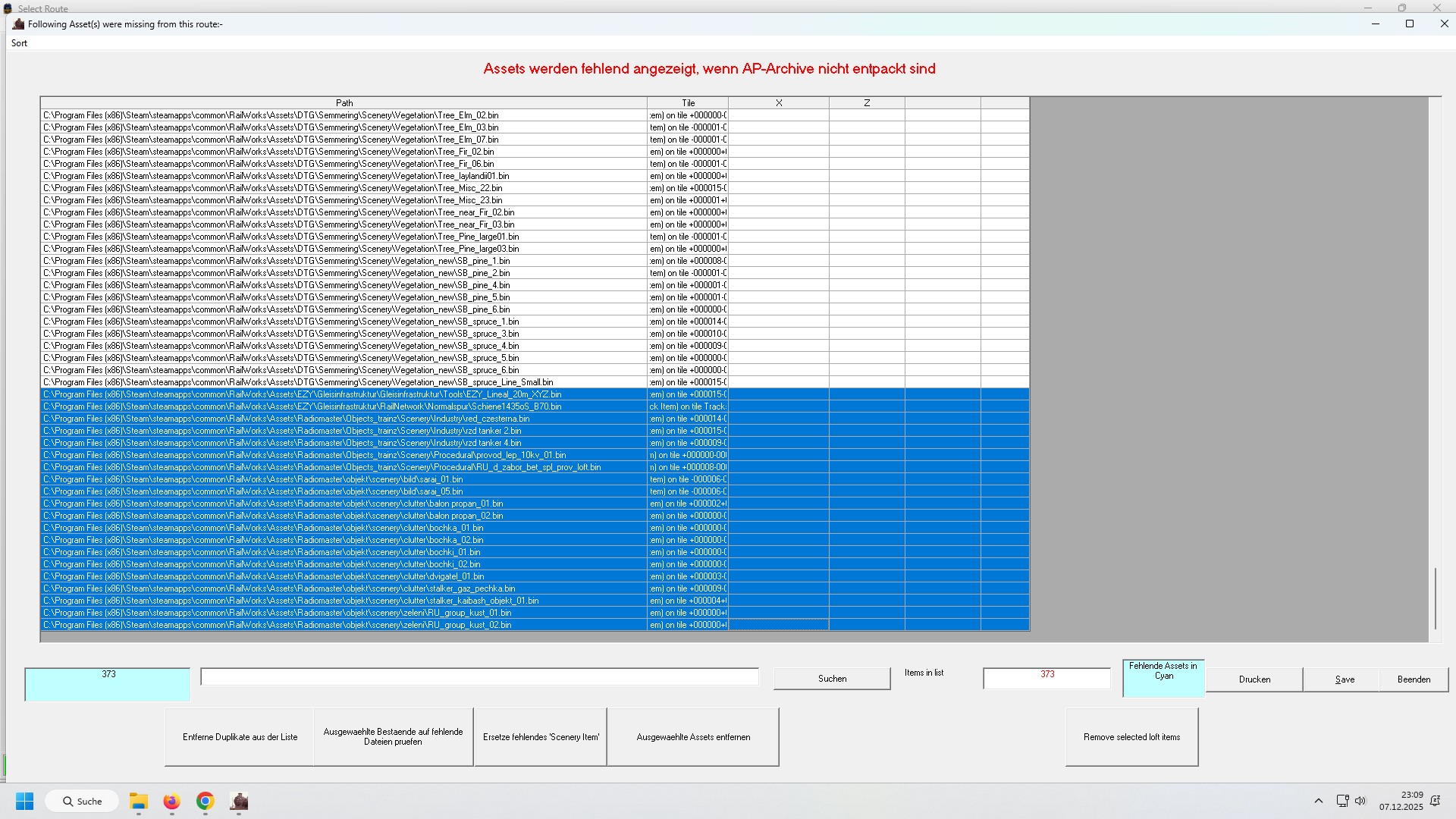Image resolution: width=1456 pixels, height=819 pixels.
Task: Select the Tree_Elm_02.bin row
Action: [x=271, y=115]
